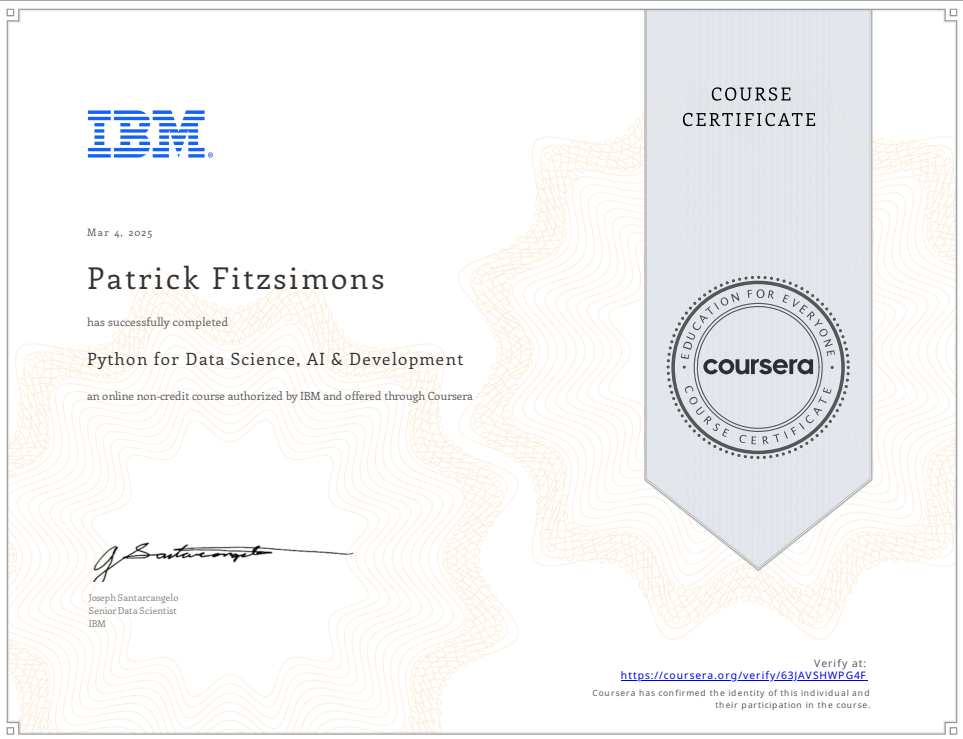
Task: Click the "Verify at:" label
Action: (x=840, y=663)
